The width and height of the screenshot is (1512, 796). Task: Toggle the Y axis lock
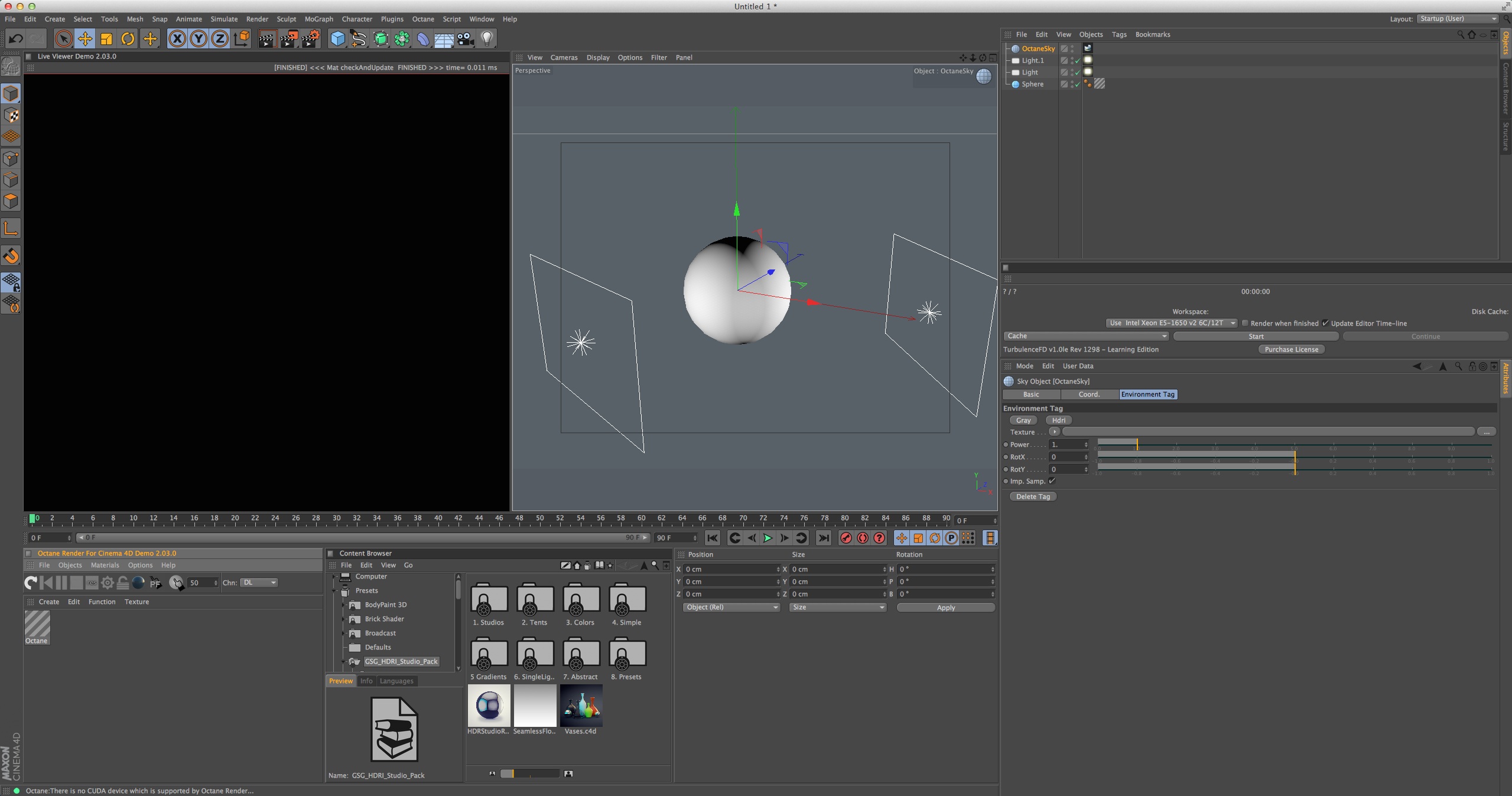coord(199,39)
